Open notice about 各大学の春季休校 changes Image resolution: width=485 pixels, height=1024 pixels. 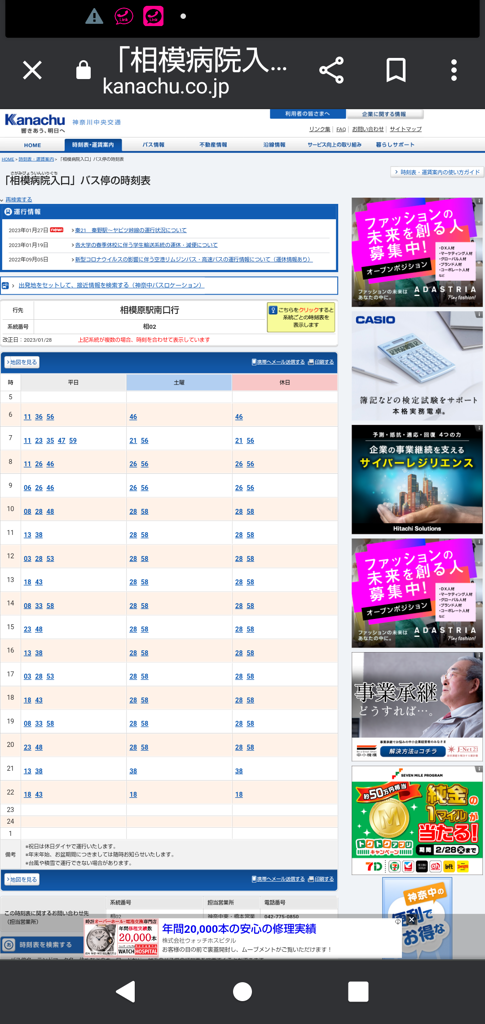(x=146, y=245)
